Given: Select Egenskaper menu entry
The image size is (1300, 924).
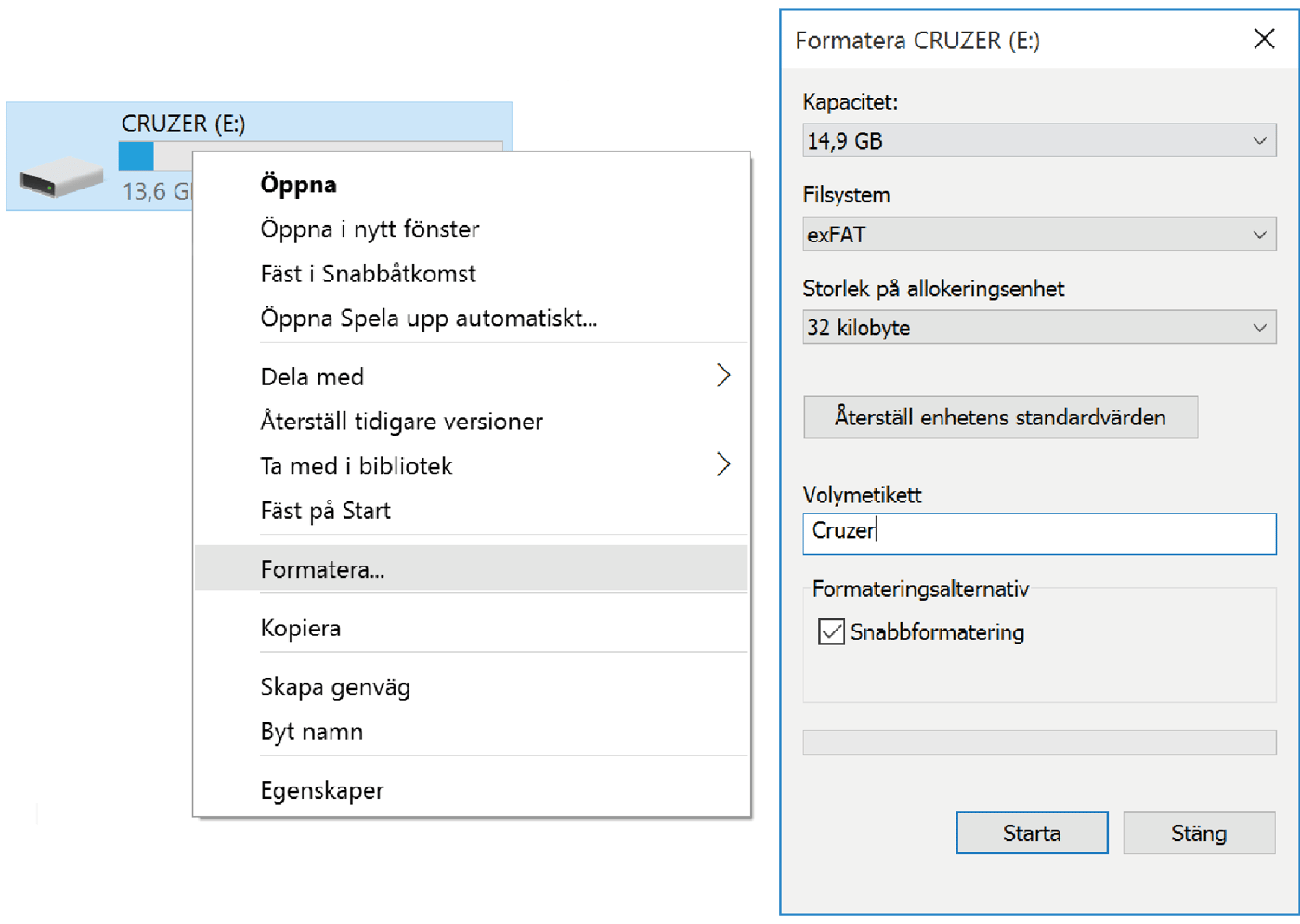Looking at the screenshot, I should (322, 790).
